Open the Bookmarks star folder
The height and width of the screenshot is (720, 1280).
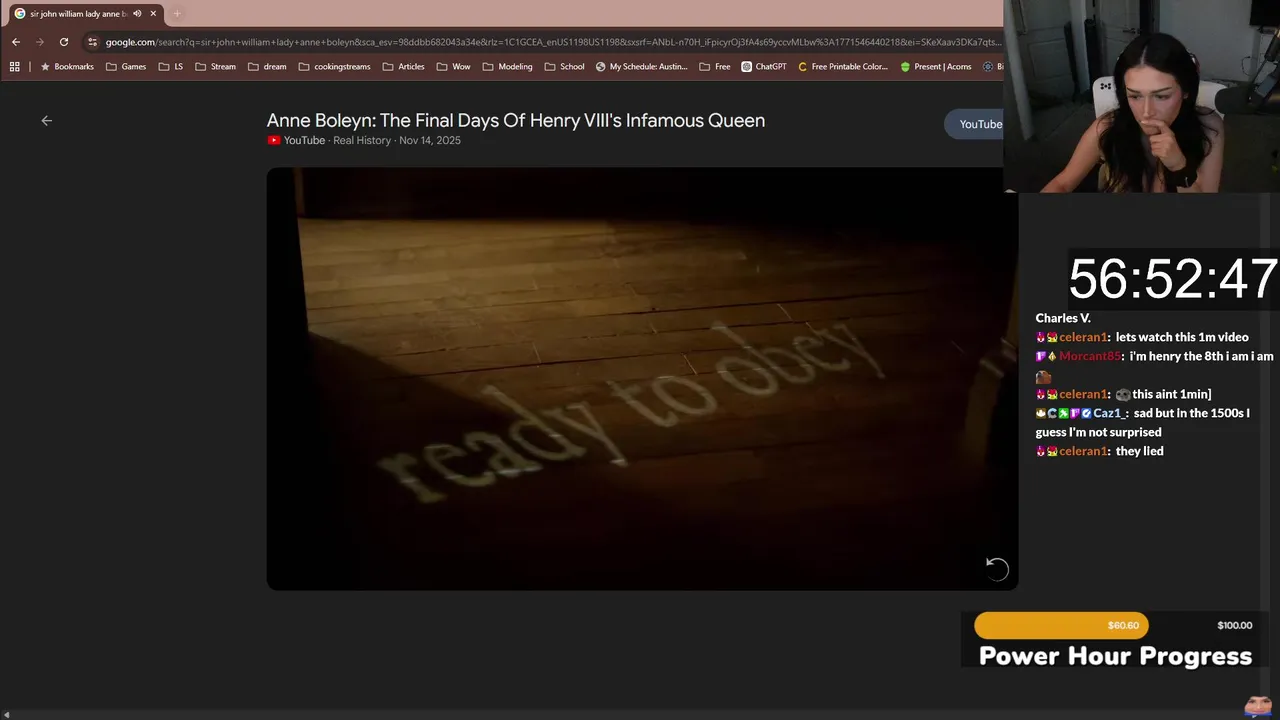[x=67, y=67]
